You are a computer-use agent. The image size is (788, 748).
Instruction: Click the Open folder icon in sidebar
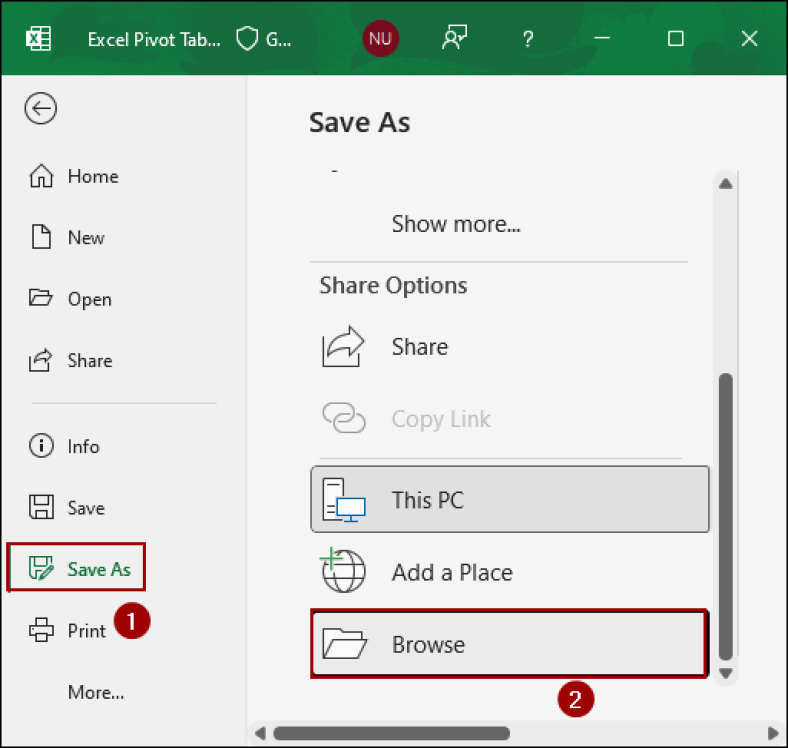41,298
